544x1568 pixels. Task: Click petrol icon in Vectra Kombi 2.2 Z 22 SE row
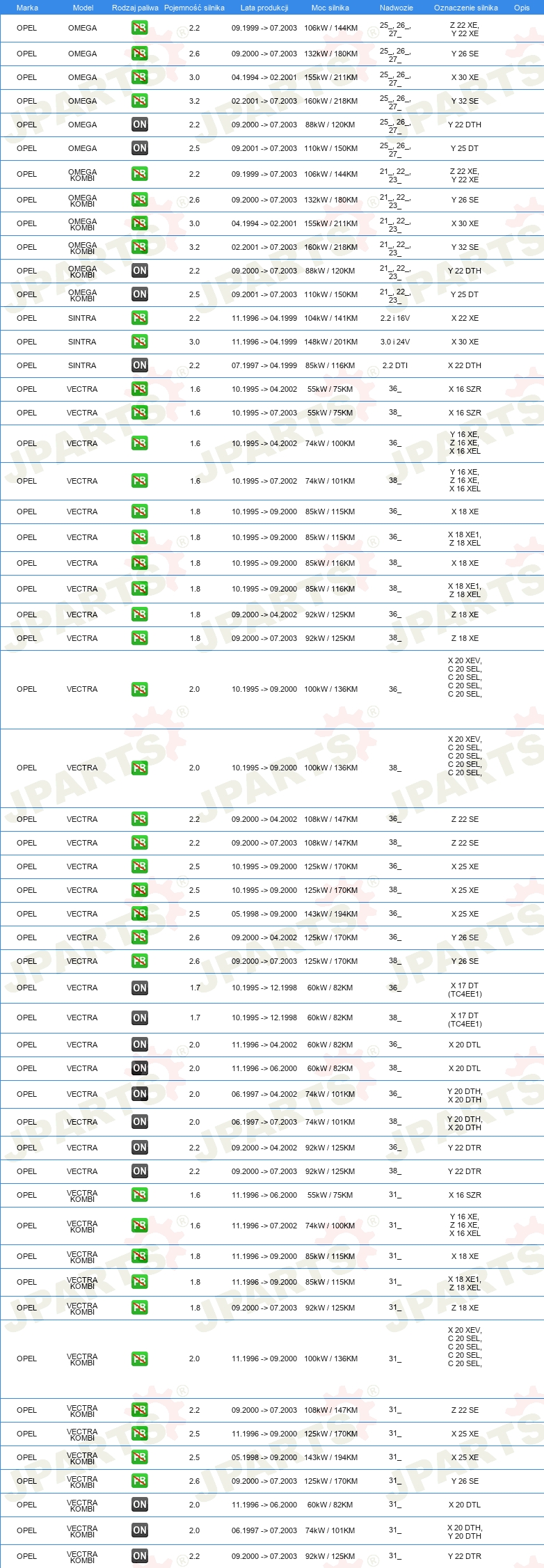click(140, 1410)
